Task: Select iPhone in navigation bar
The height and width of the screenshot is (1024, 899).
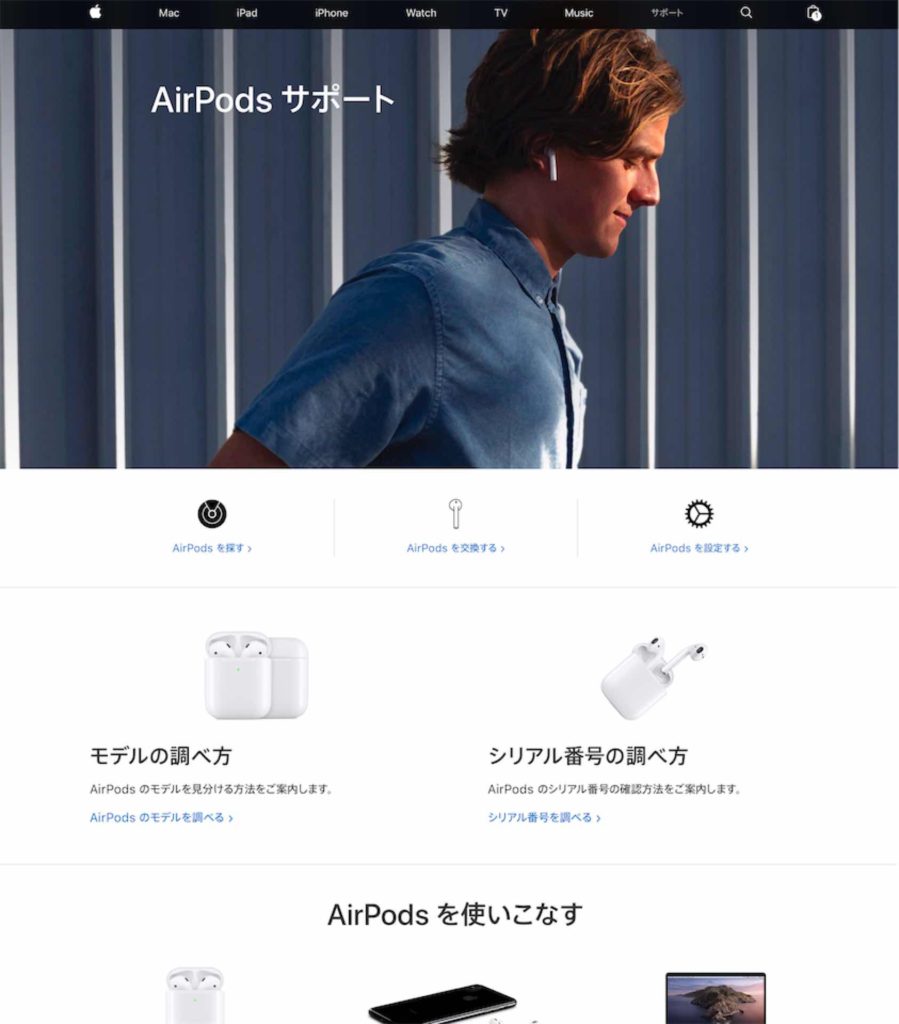Action: (x=331, y=12)
